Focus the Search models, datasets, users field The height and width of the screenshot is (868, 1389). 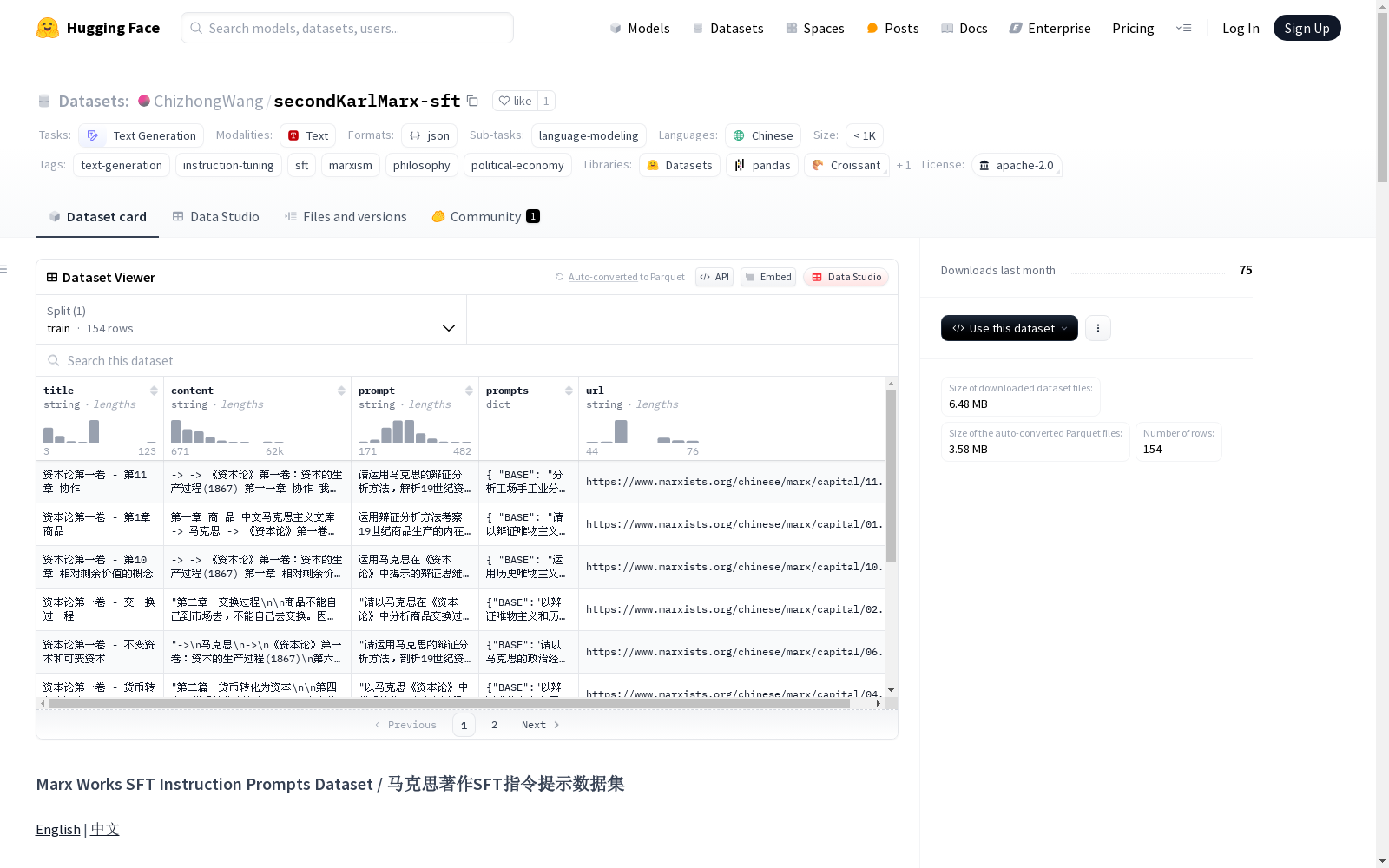click(x=347, y=28)
